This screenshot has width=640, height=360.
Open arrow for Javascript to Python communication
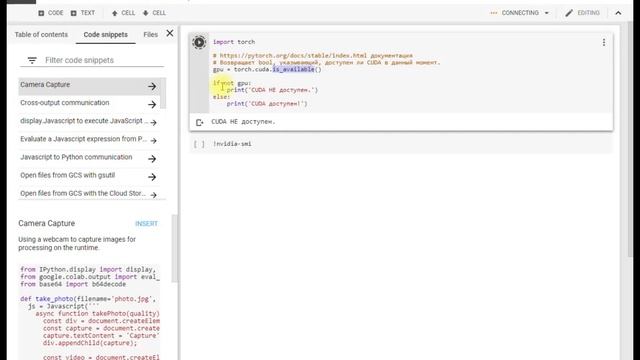point(152,158)
